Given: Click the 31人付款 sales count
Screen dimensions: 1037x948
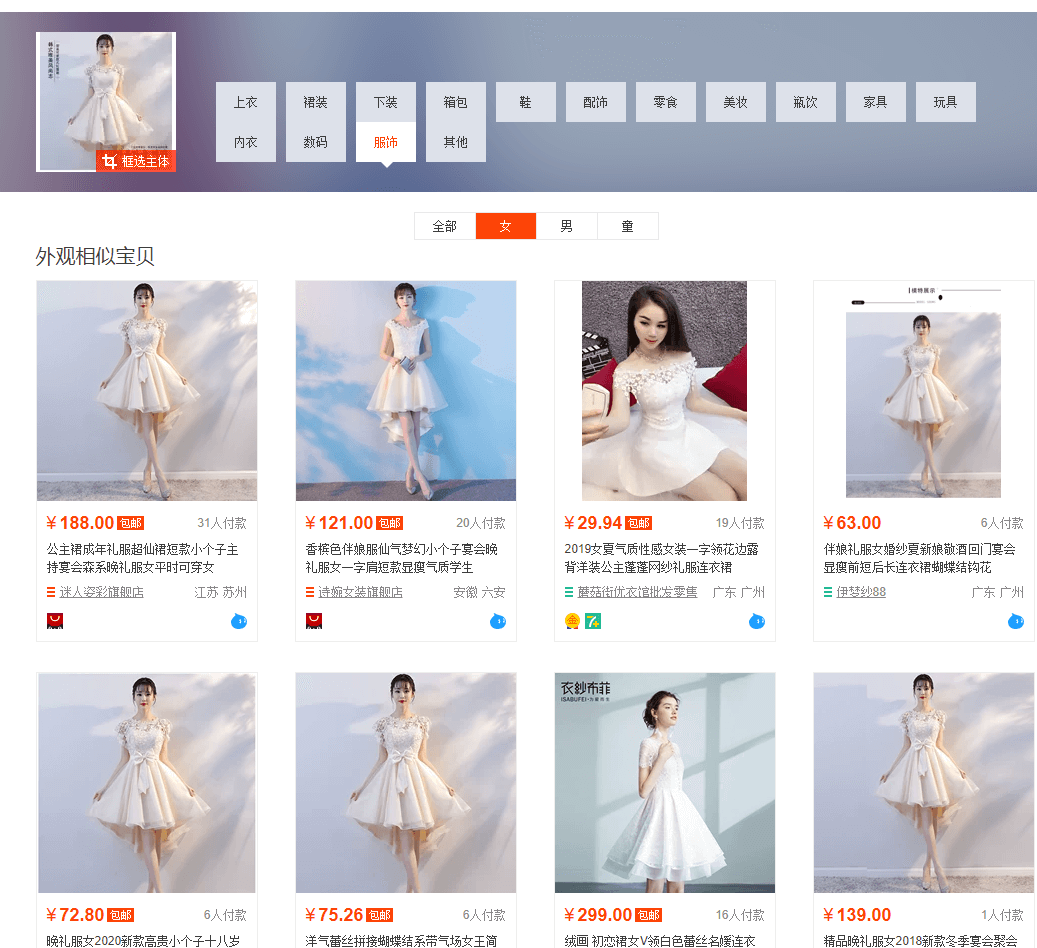Looking at the screenshot, I should 222,523.
